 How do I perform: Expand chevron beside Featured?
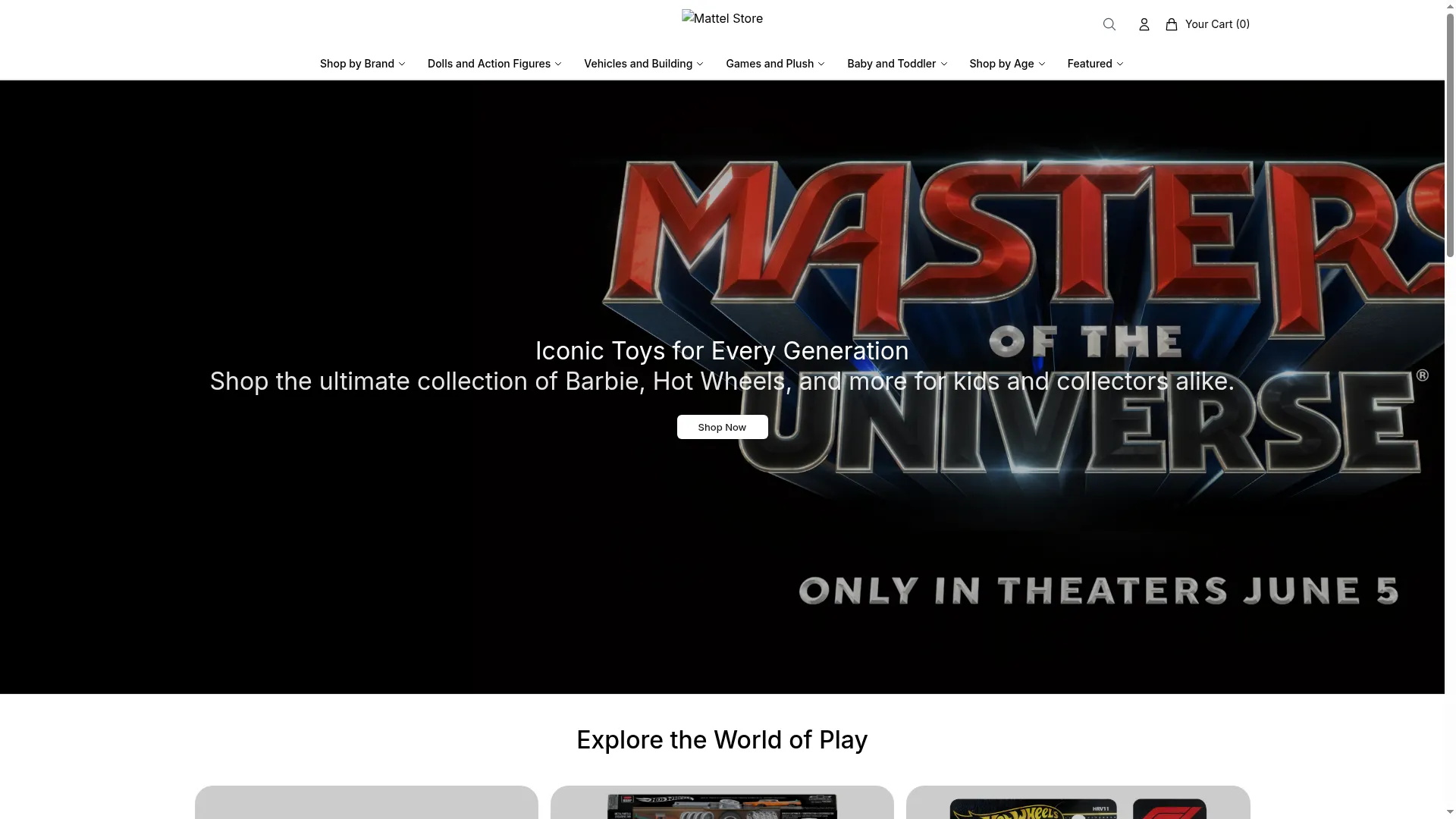[1120, 64]
